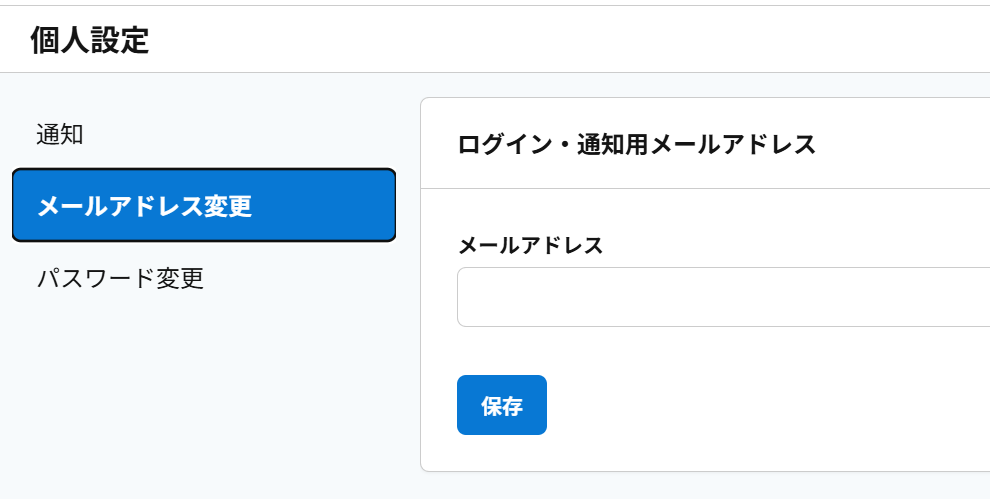The image size is (990, 499).
Task: Click the active blue sidebar menu entry
Action: (204, 206)
